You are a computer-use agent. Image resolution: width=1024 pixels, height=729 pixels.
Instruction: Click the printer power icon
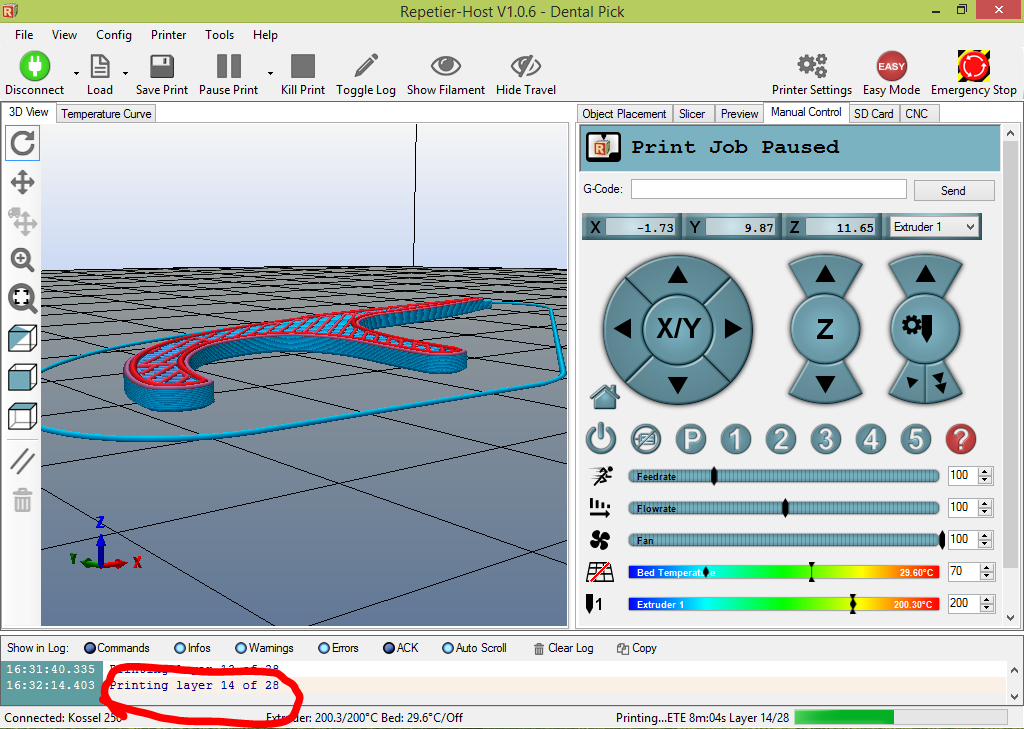(x=601, y=439)
